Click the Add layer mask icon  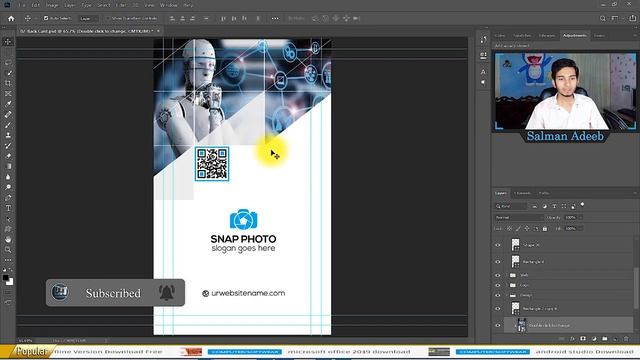(583, 339)
